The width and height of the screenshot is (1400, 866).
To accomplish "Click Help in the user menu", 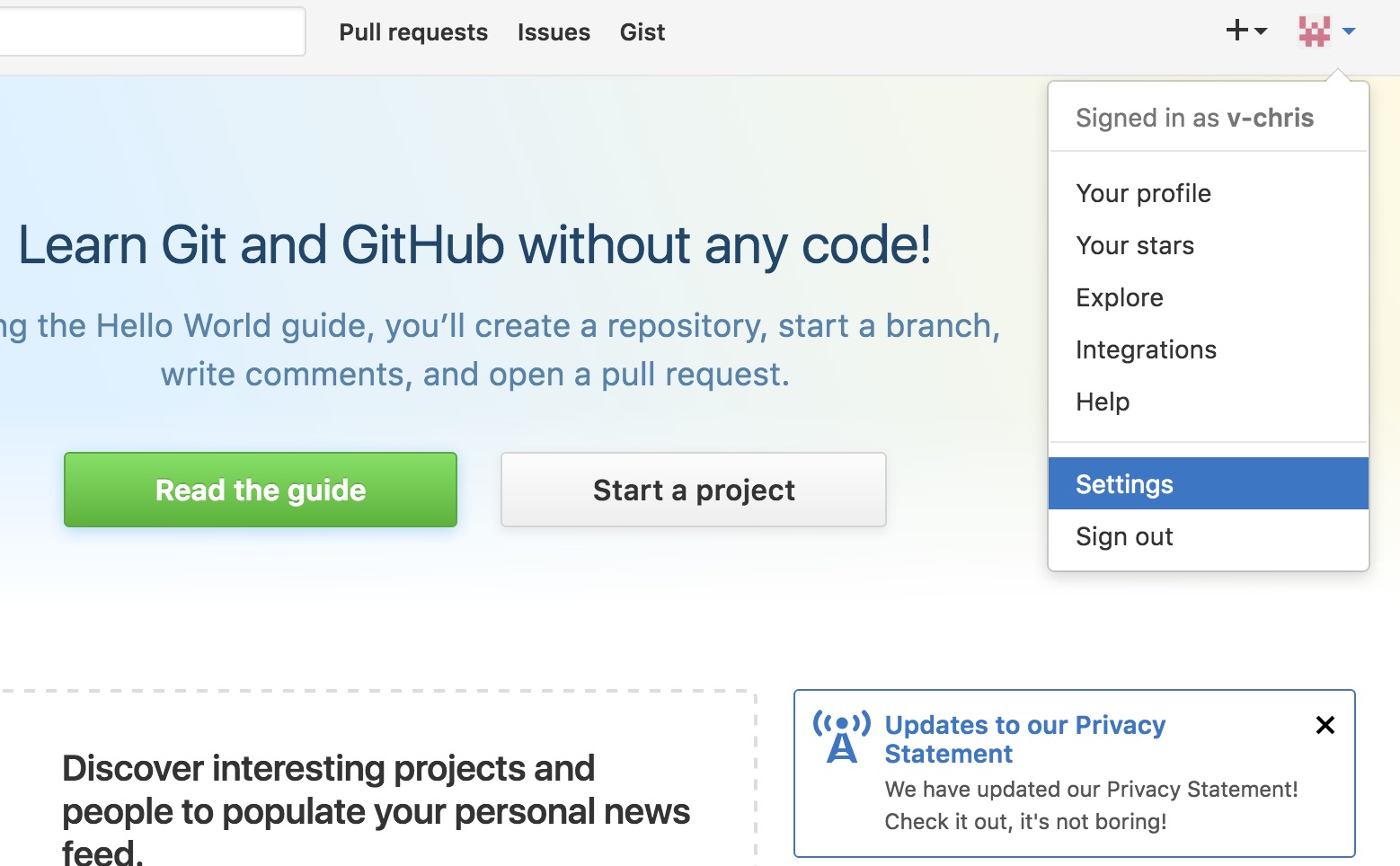I will (1208, 402).
